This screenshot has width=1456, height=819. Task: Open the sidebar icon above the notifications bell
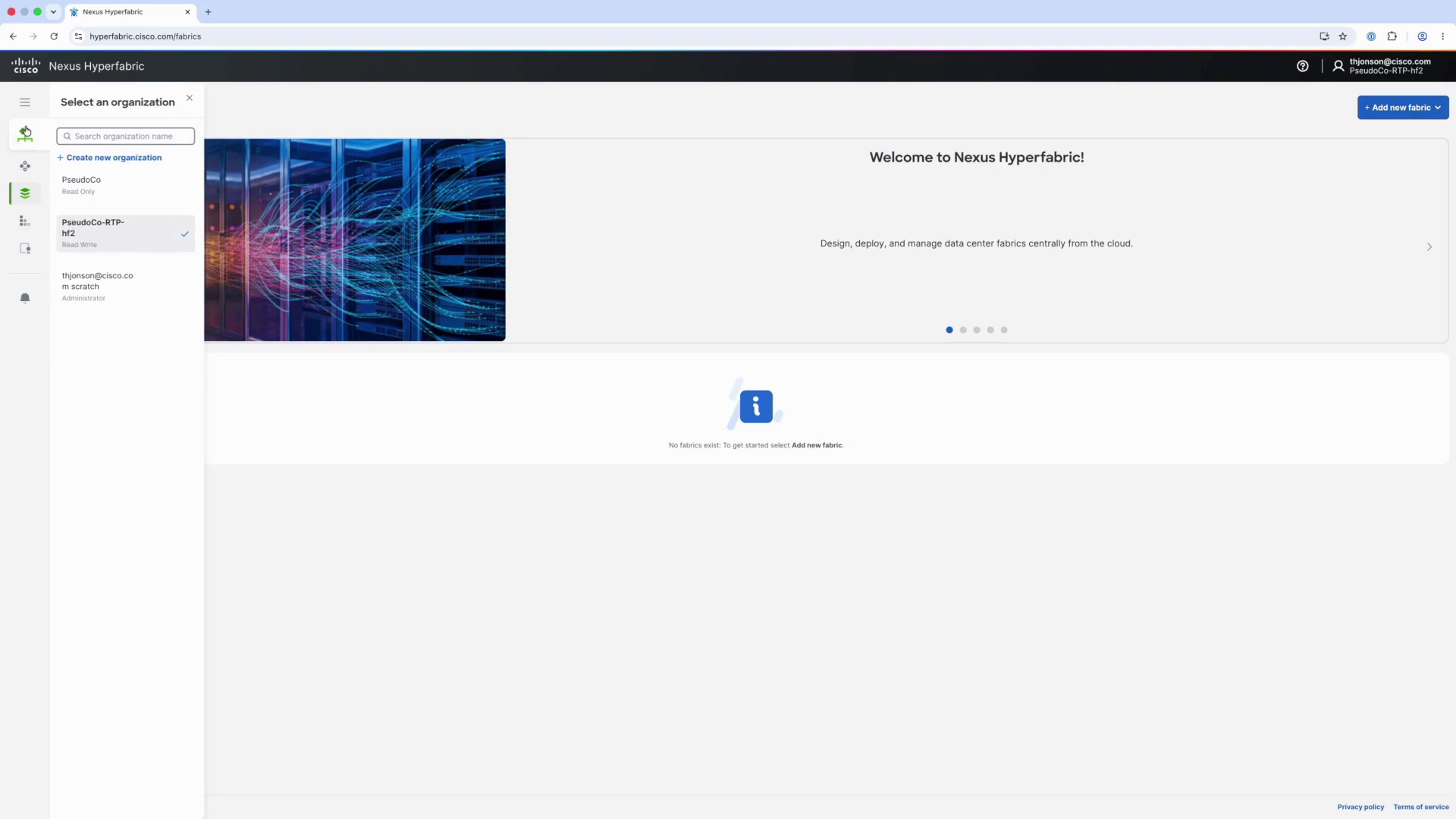[x=25, y=249]
